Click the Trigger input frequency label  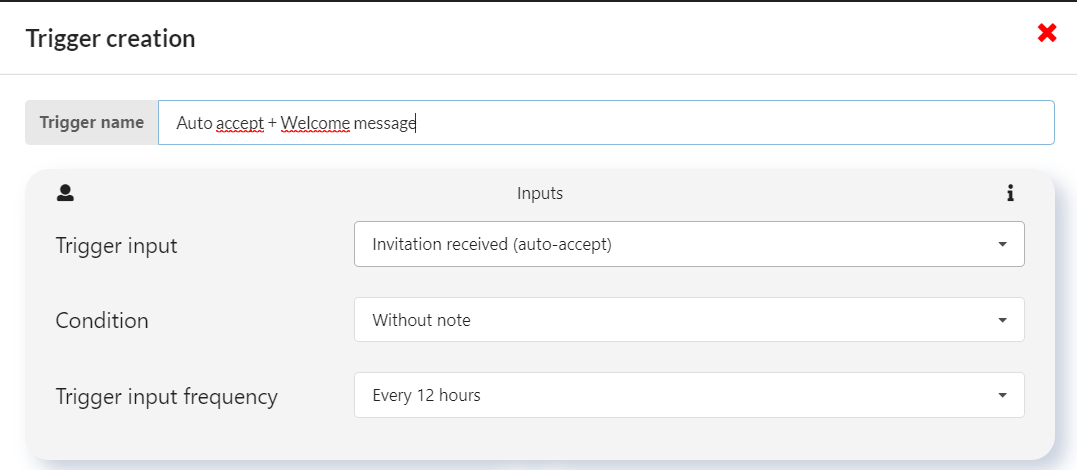point(166,396)
